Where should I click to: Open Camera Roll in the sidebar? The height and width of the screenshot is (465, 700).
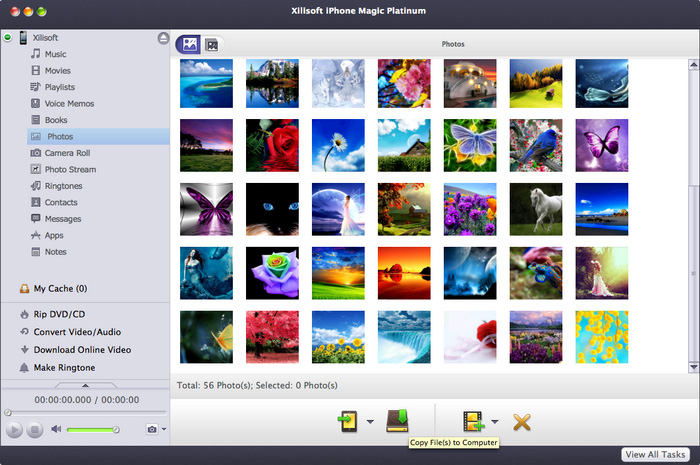(67, 153)
